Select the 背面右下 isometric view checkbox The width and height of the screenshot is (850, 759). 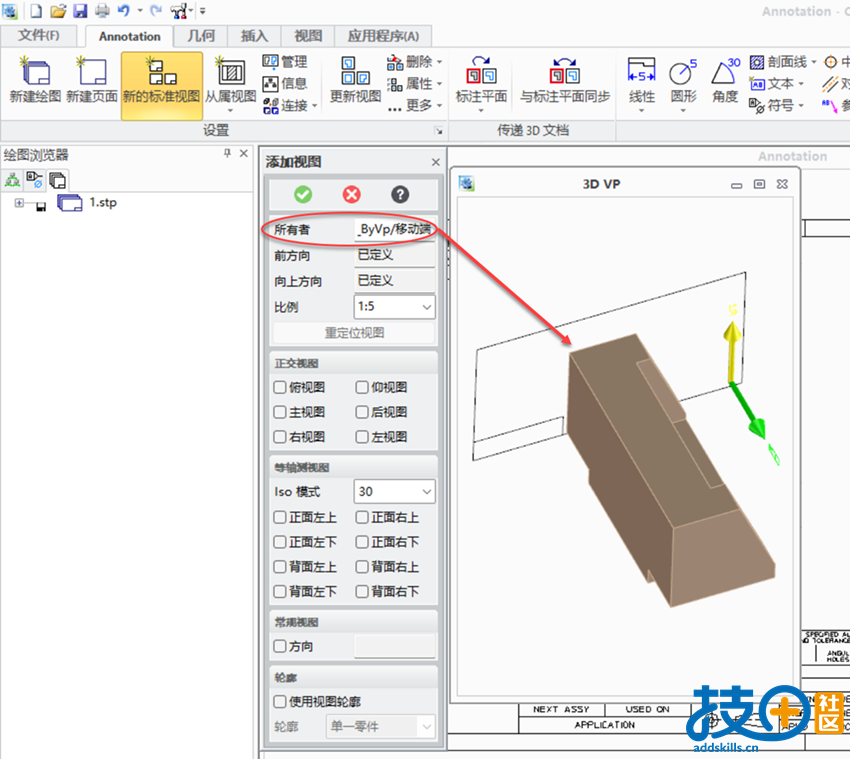pos(362,591)
